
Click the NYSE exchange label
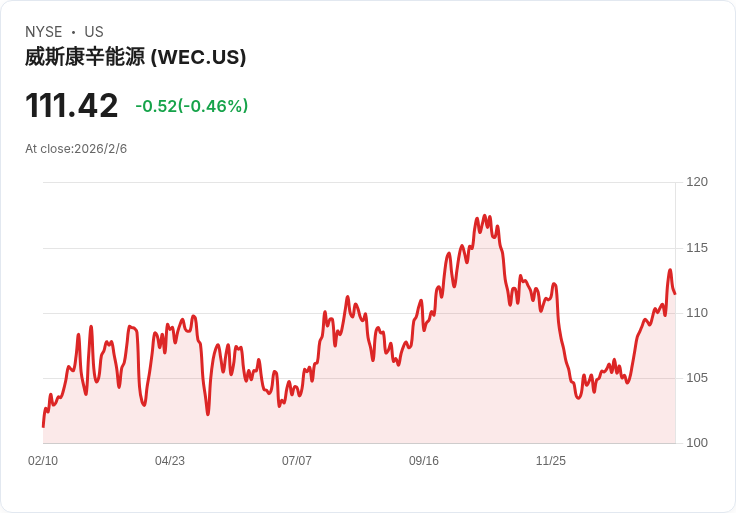pyautogui.click(x=44, y=32)
